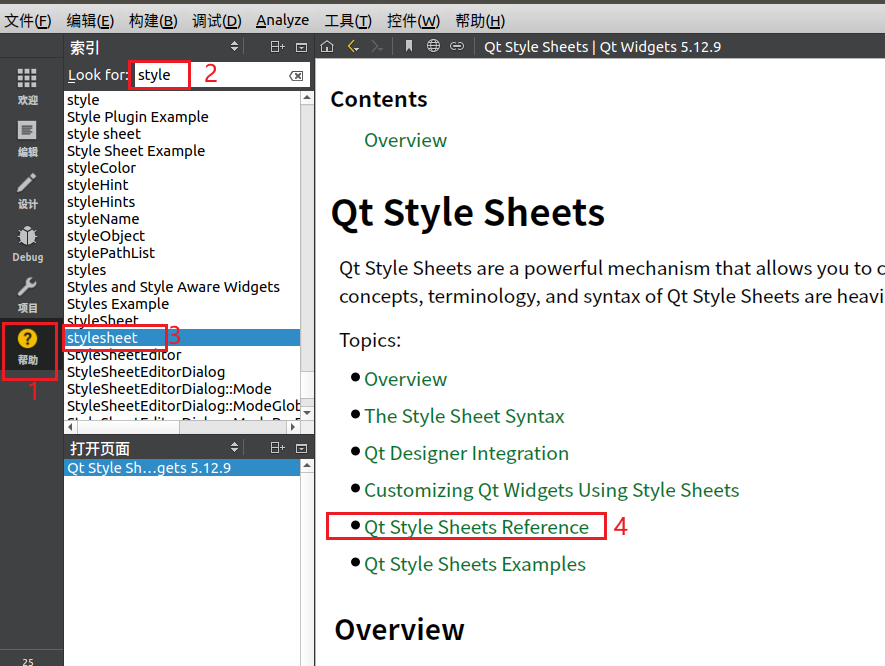Add bookmark for this help page
Image resolution: width=885 pixels, height=666 pixels.
(x=409, y=46)
